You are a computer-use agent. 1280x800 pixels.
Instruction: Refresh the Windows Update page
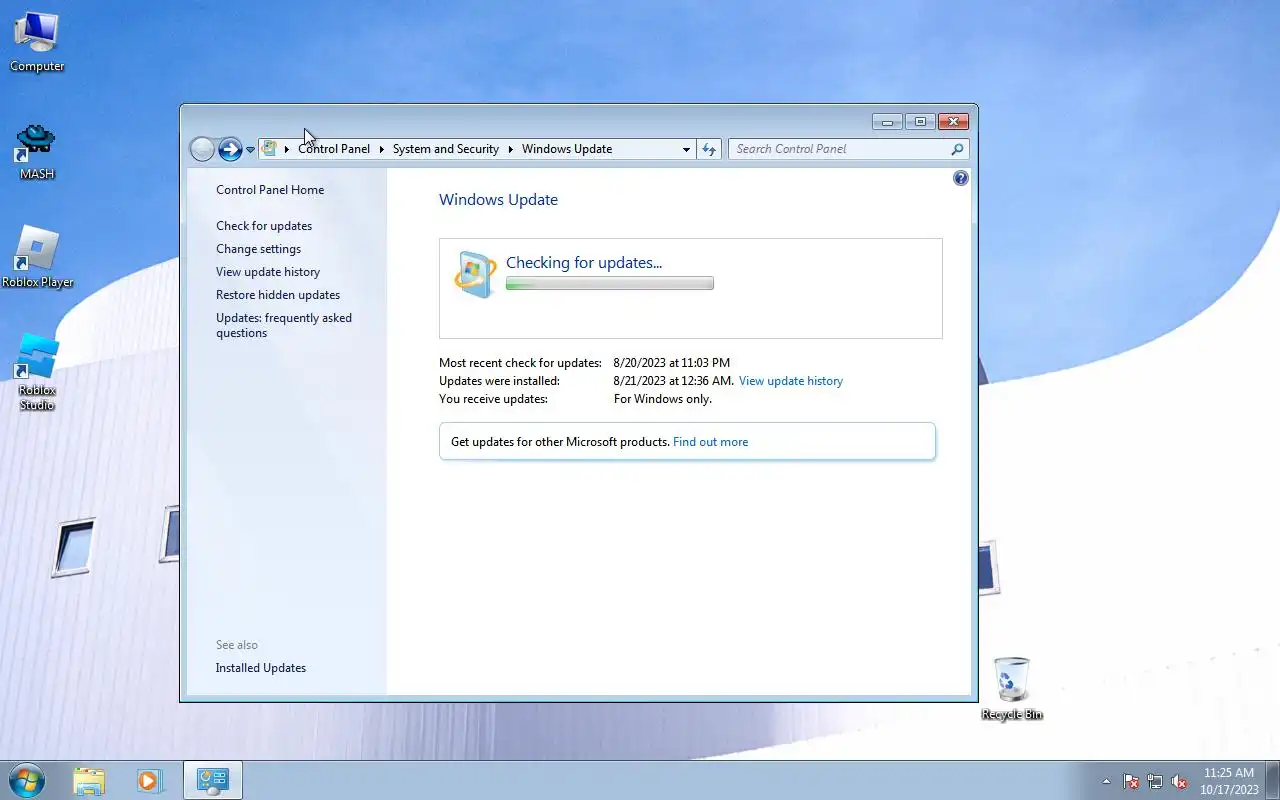pyautogui.click(x=709, y=149)
